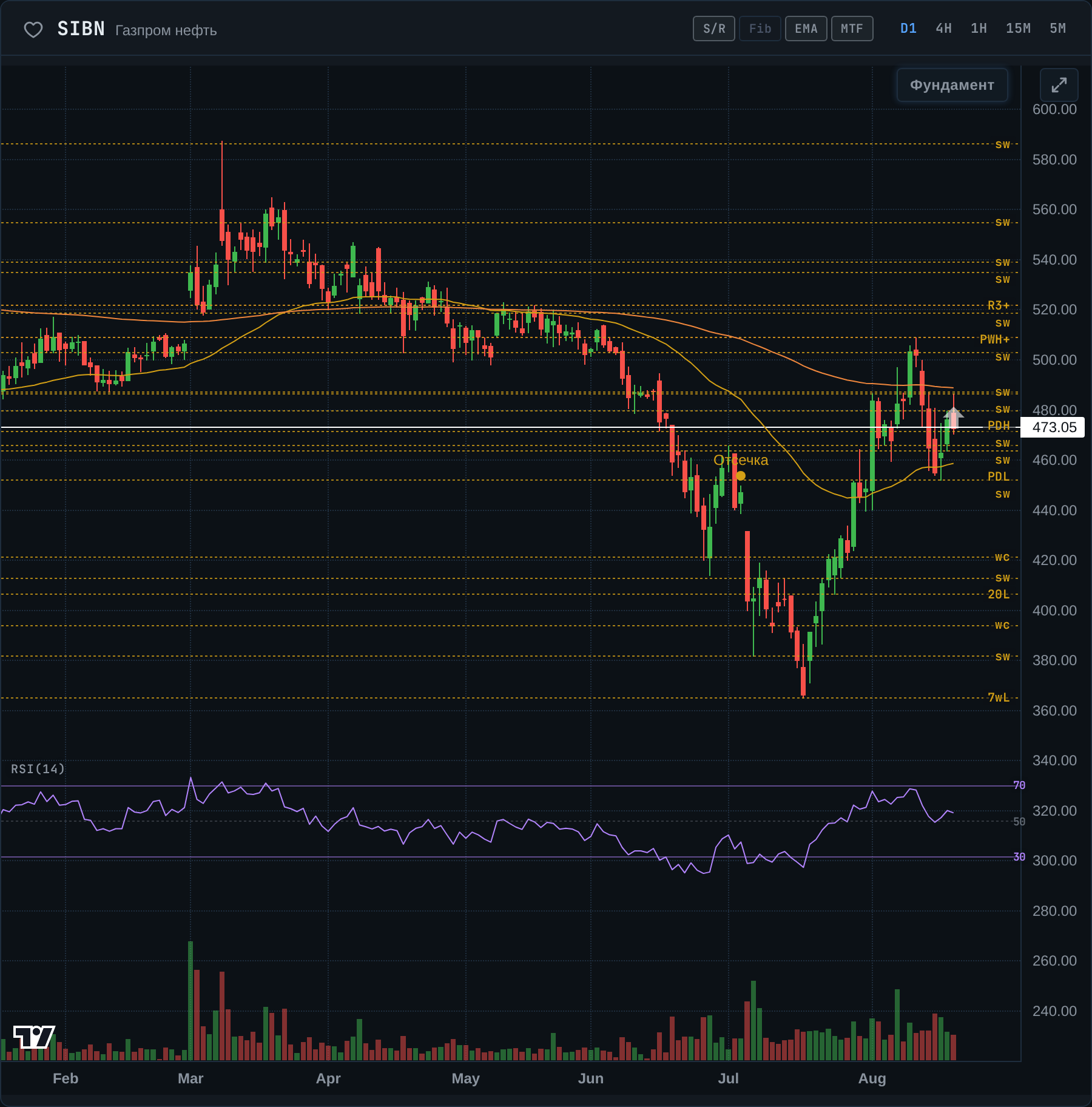Viewport: 1092px width, 1107px height.
Task: Click the RSI 30 oversold level label
Action: 1019,857
